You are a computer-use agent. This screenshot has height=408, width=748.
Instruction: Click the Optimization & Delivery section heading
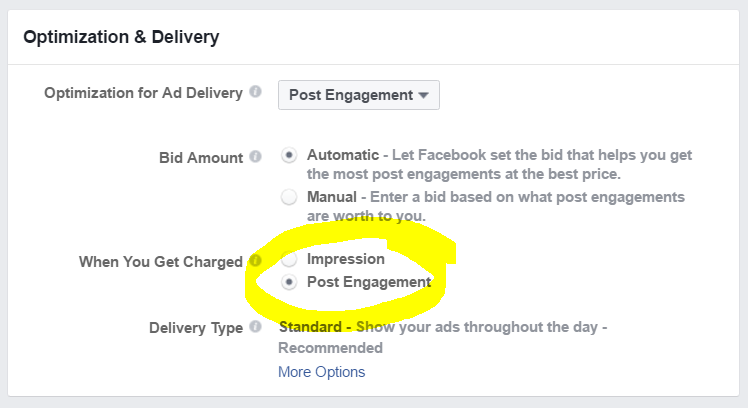pyautogui.click(x=121, y=37)
